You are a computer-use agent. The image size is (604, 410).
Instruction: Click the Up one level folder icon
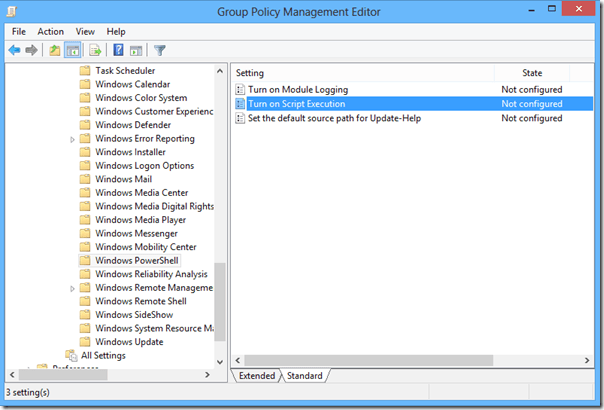tap(55, 50)
